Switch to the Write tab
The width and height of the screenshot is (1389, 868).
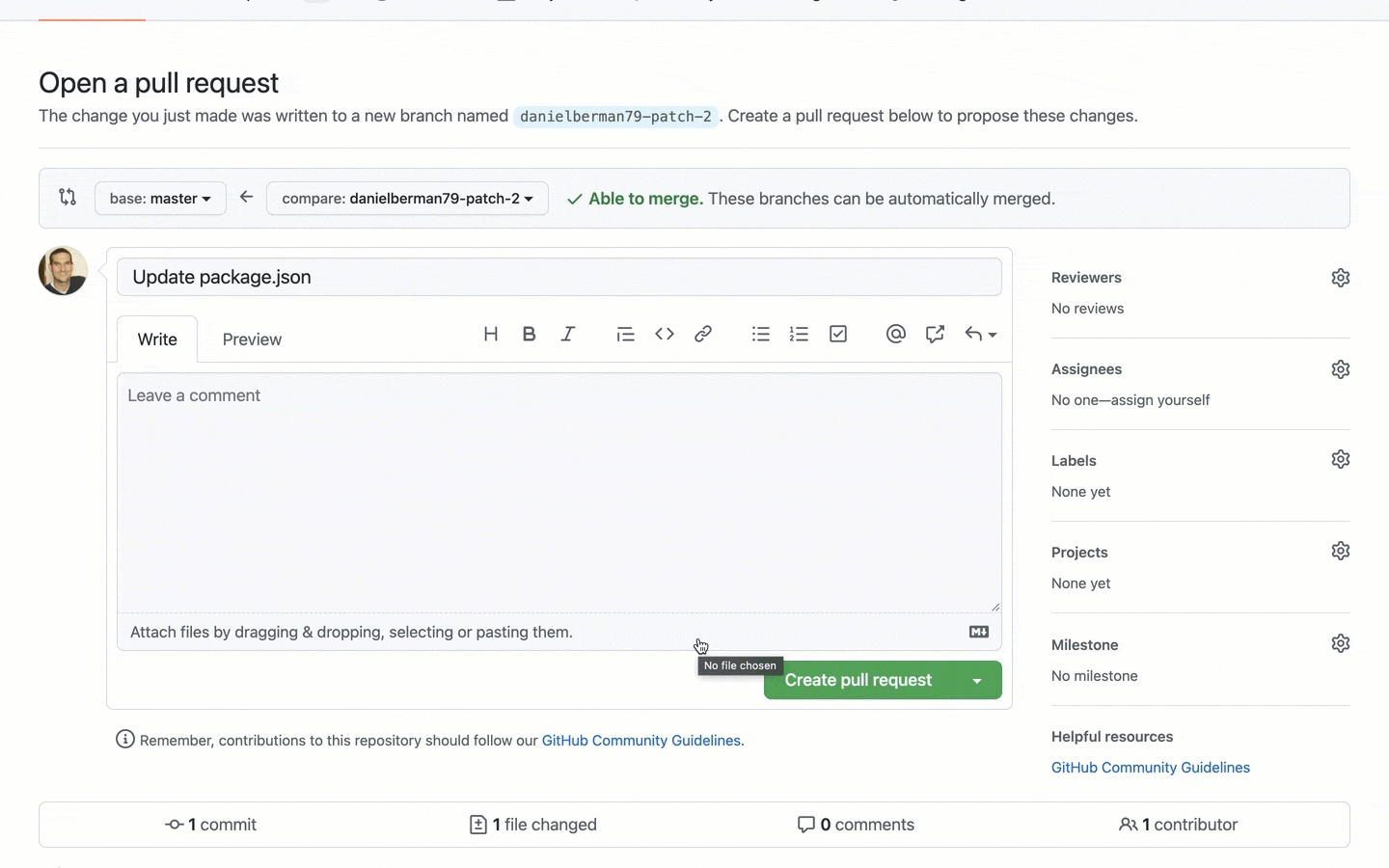(157, 339)
